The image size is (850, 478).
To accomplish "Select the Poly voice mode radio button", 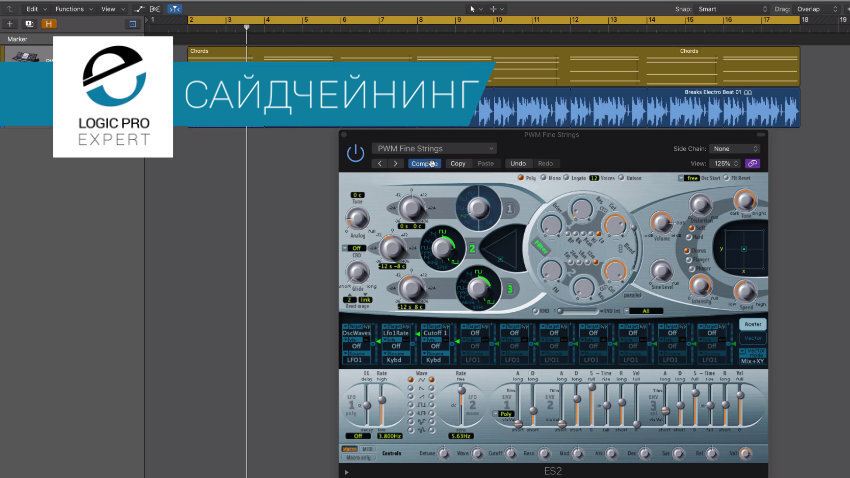I will (520, 177).
